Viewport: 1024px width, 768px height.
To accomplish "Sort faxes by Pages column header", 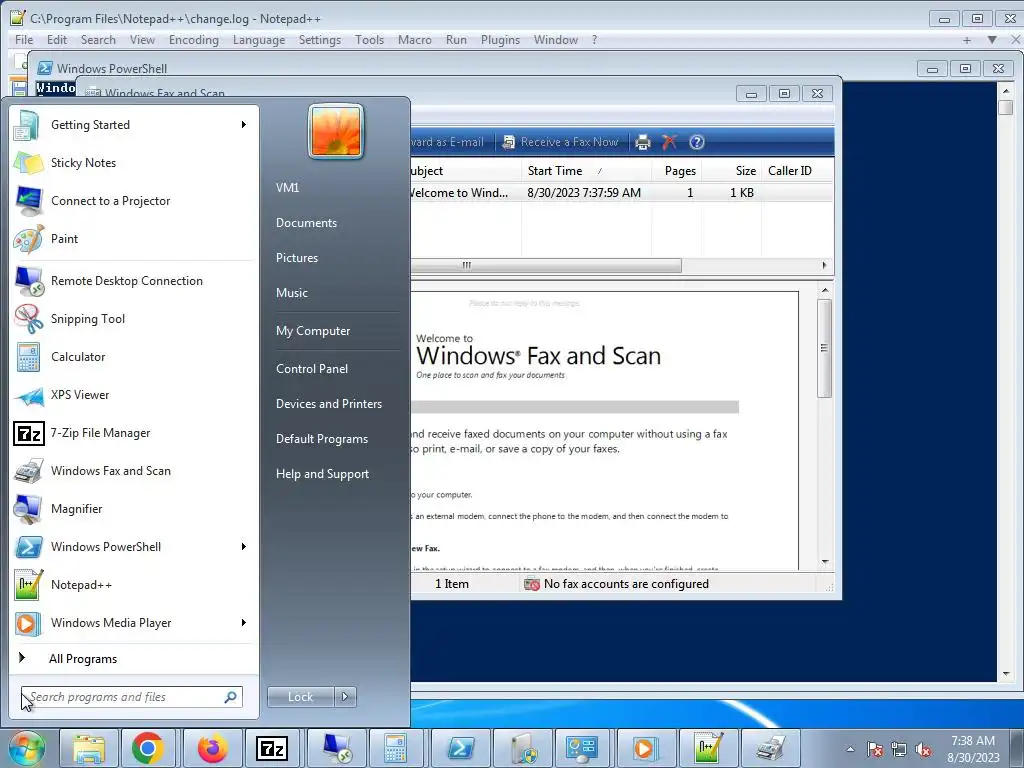I will pos(677,171).
